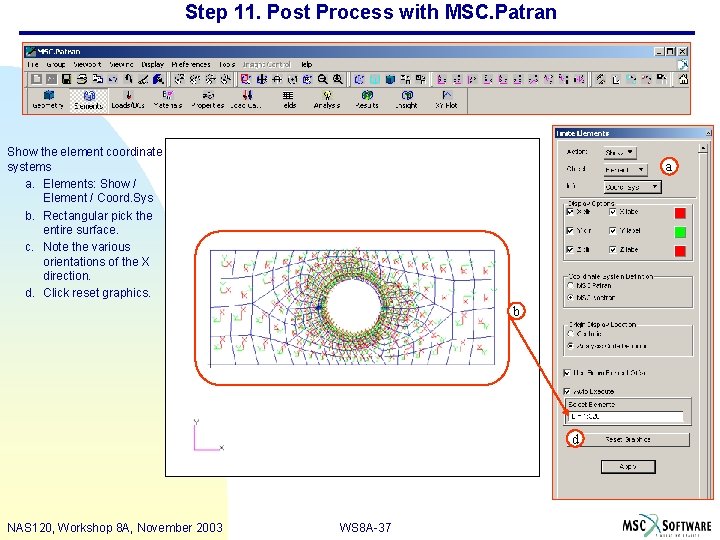720x540 pixels.
Task: Toggle the X axis display checkbox
Action: pyautogui.click(x=570, y=212)
